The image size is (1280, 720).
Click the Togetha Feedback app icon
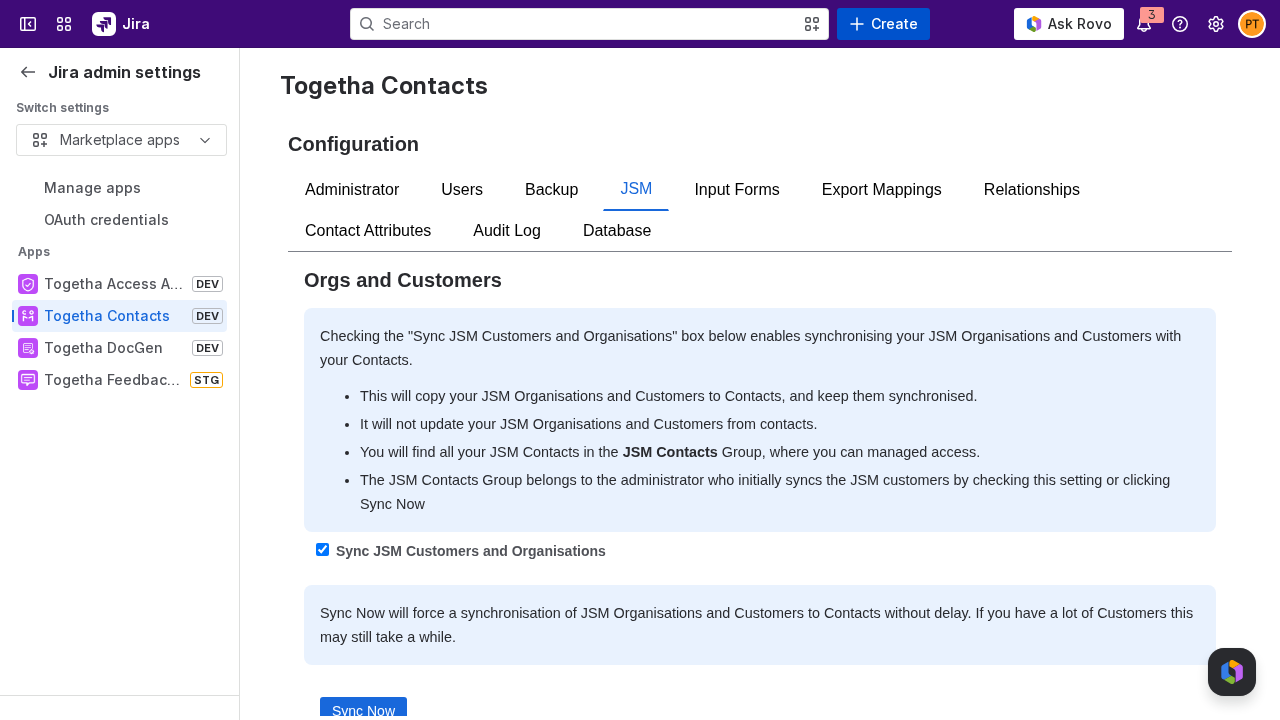(x=28, y=380)
